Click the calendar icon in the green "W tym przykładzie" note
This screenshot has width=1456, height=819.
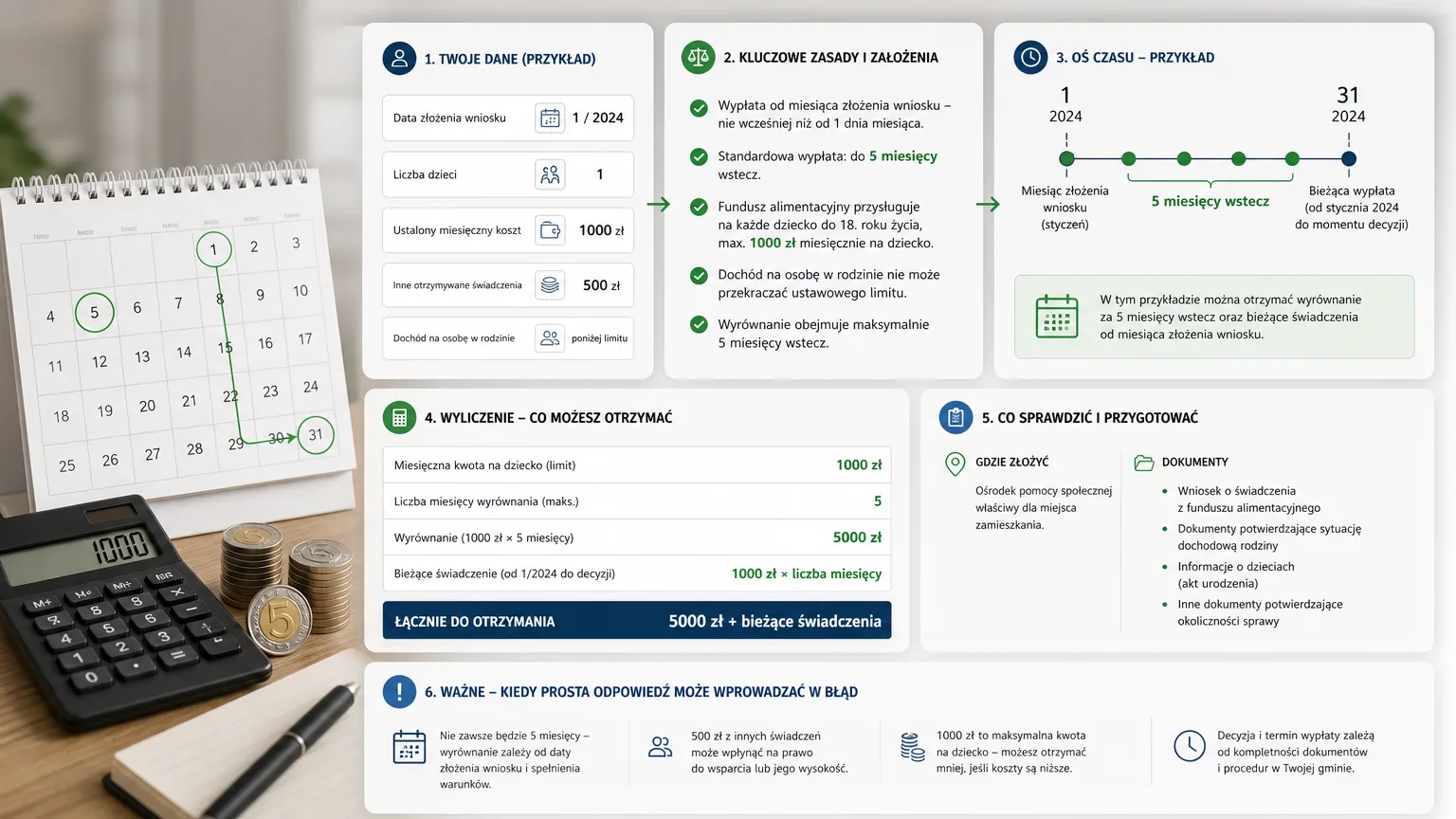(x=1057, y=317)
